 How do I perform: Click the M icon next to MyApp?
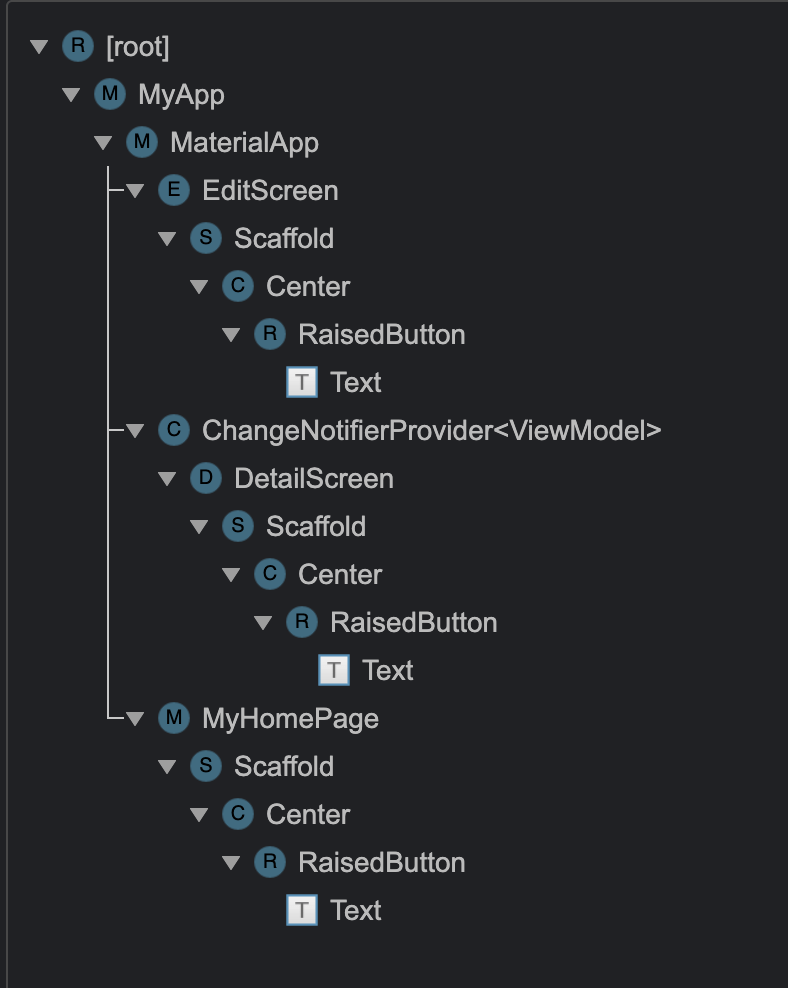[109, 94]
